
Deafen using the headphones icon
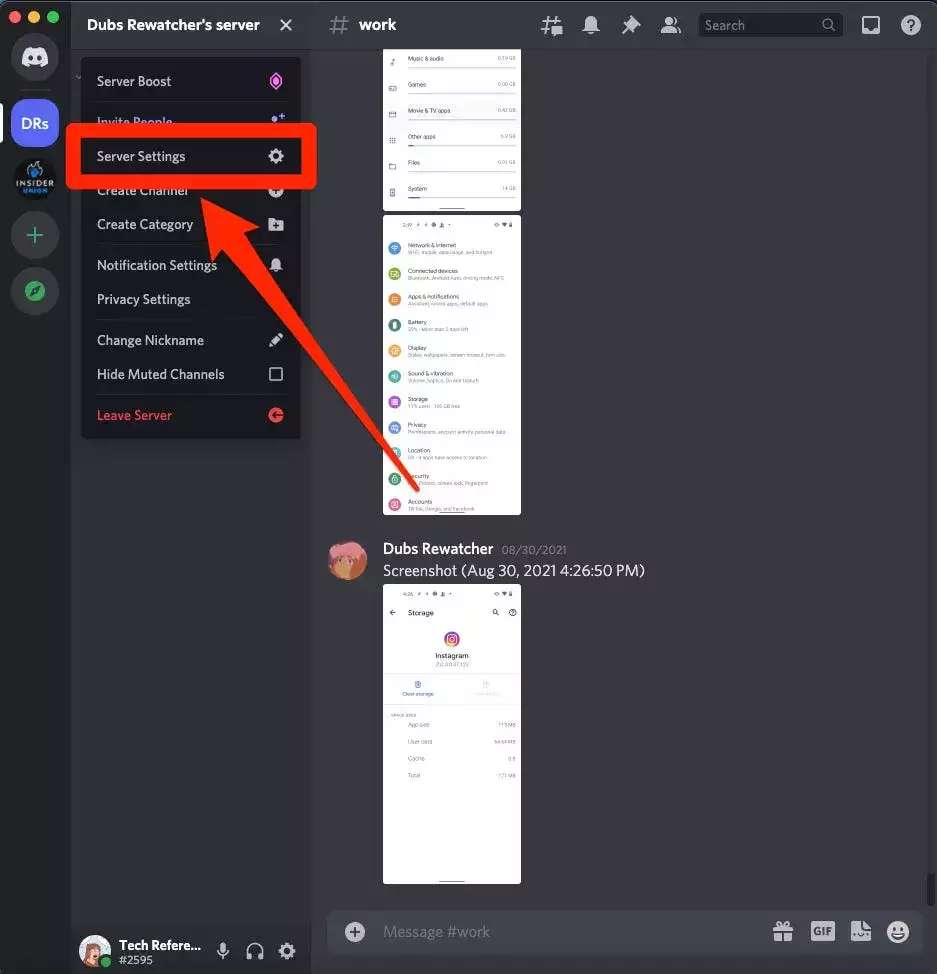(255, 951)
